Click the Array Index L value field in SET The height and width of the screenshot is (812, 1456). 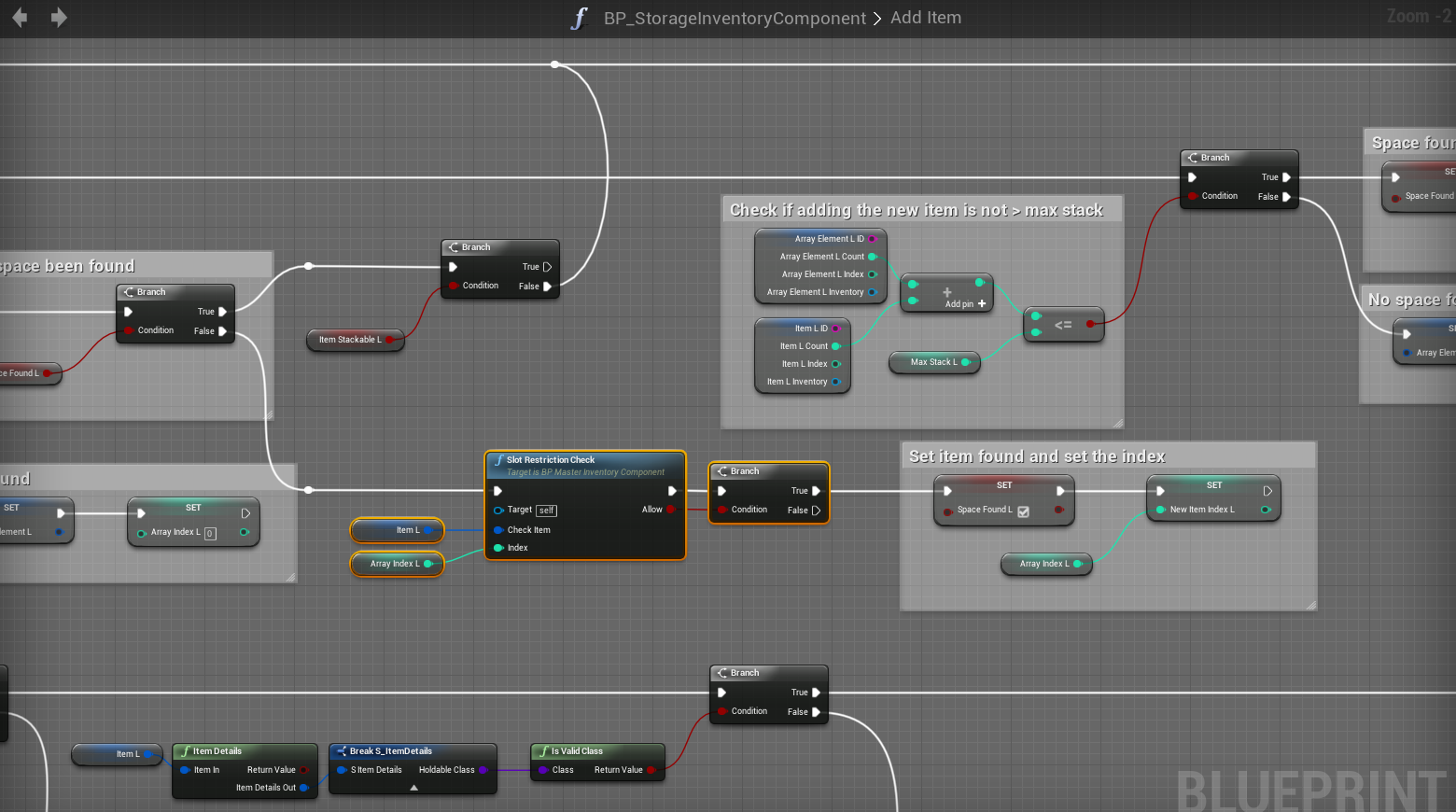pos(210,533)
